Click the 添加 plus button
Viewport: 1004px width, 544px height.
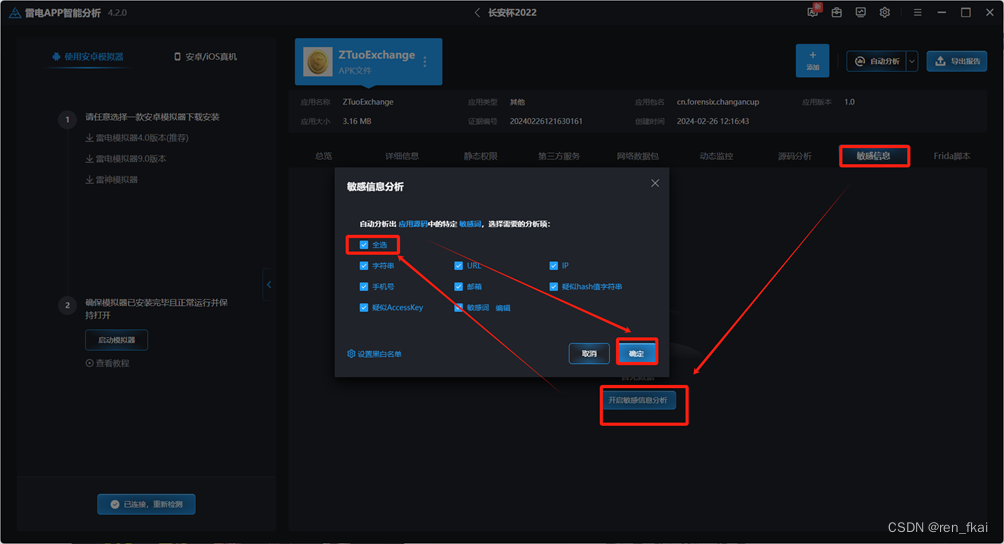[x=813, y=61]
